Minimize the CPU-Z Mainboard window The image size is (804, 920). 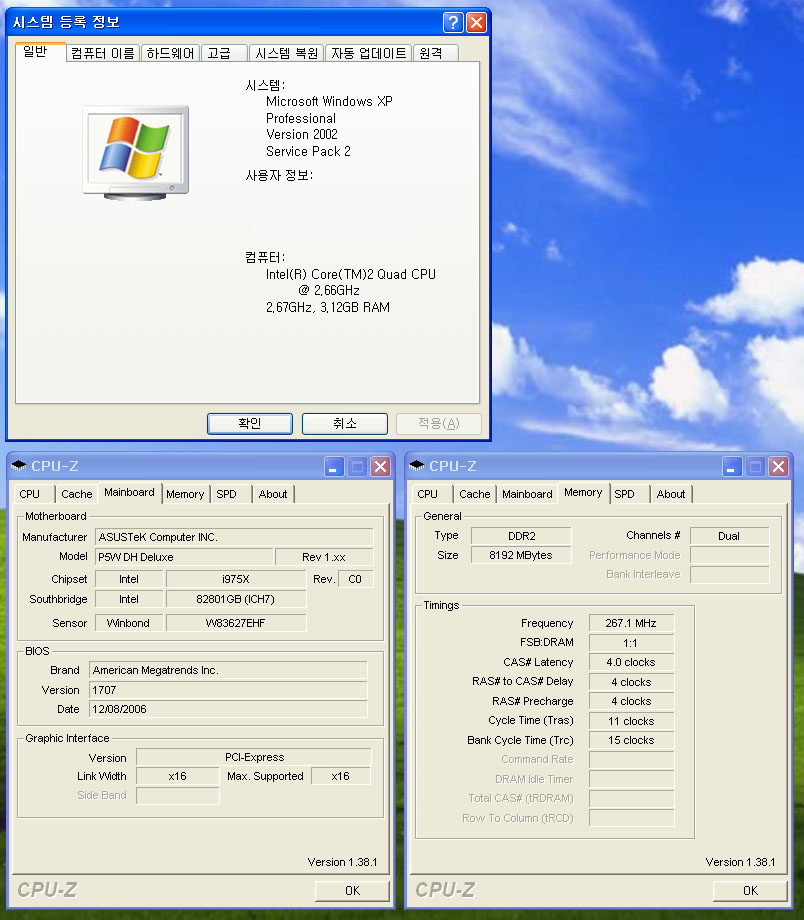334,467
